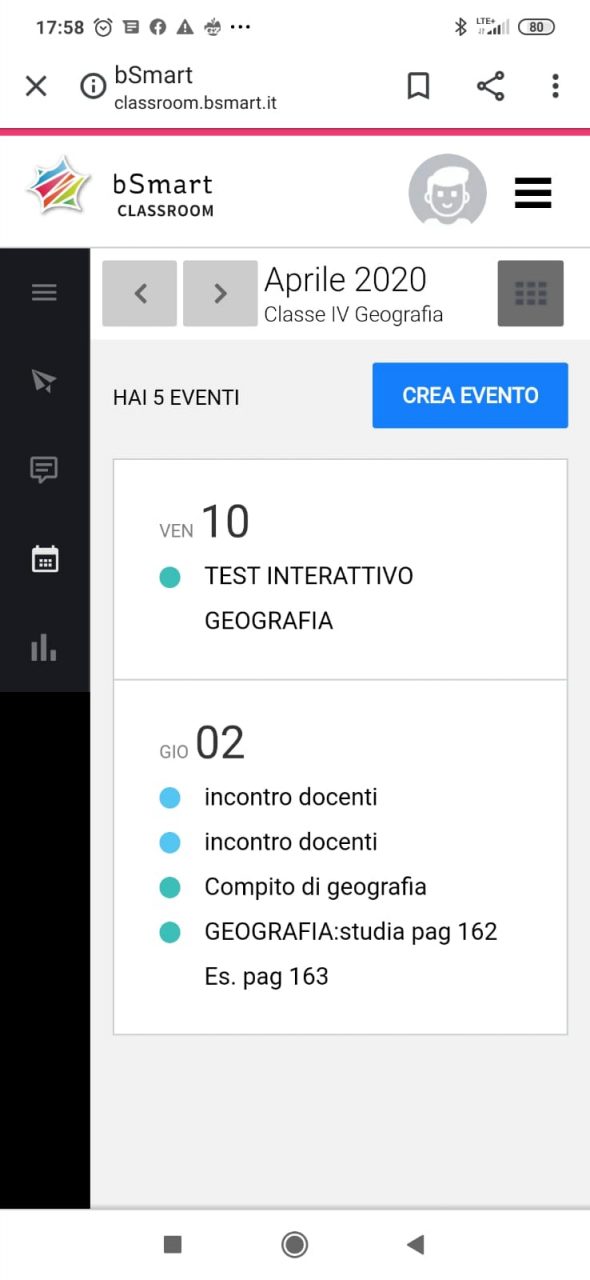The image size is (590, 1280).
Task: Go to next month with right chevron
Action: [220, 293]
